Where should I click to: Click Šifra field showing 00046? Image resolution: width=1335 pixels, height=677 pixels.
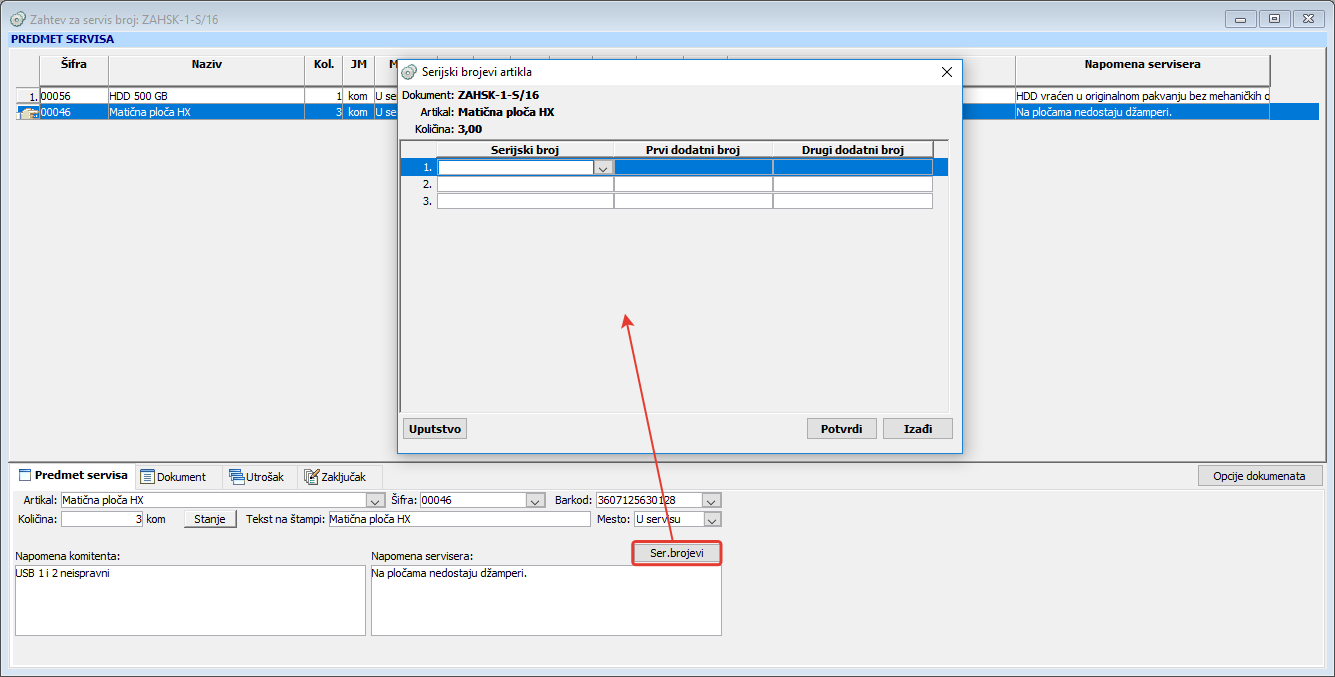tap(473, 500)
